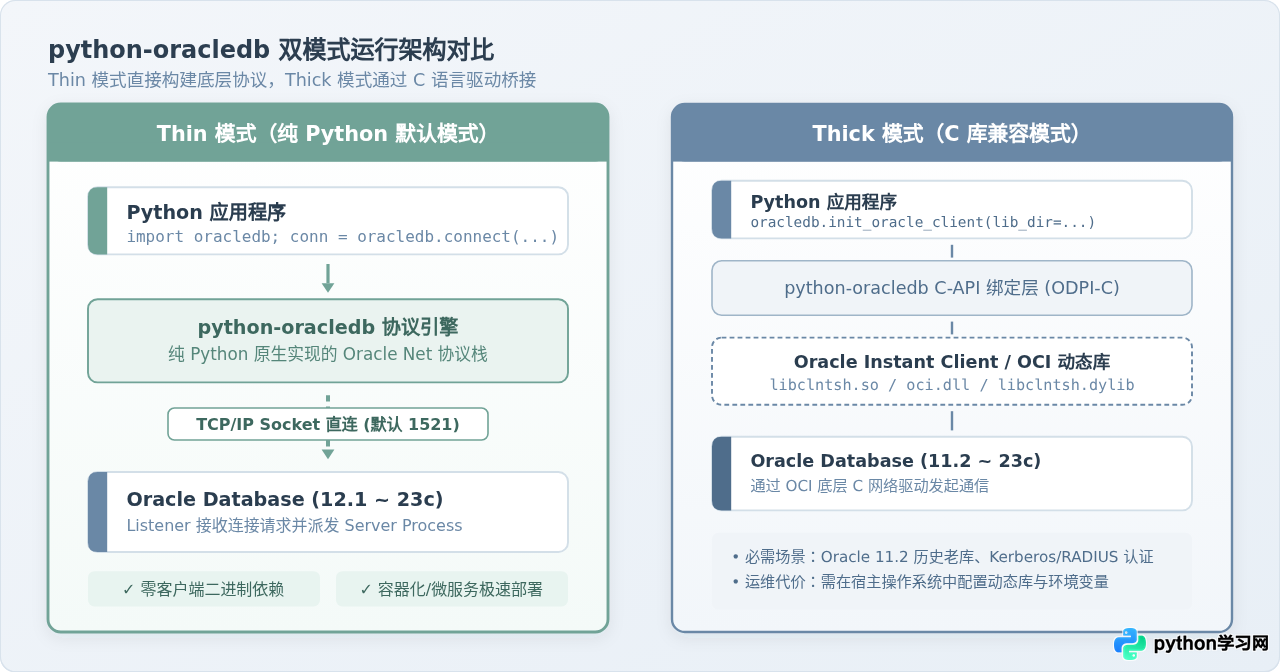Click the '✓ 容器化/微服务极速部署' badge

point(452,589)
